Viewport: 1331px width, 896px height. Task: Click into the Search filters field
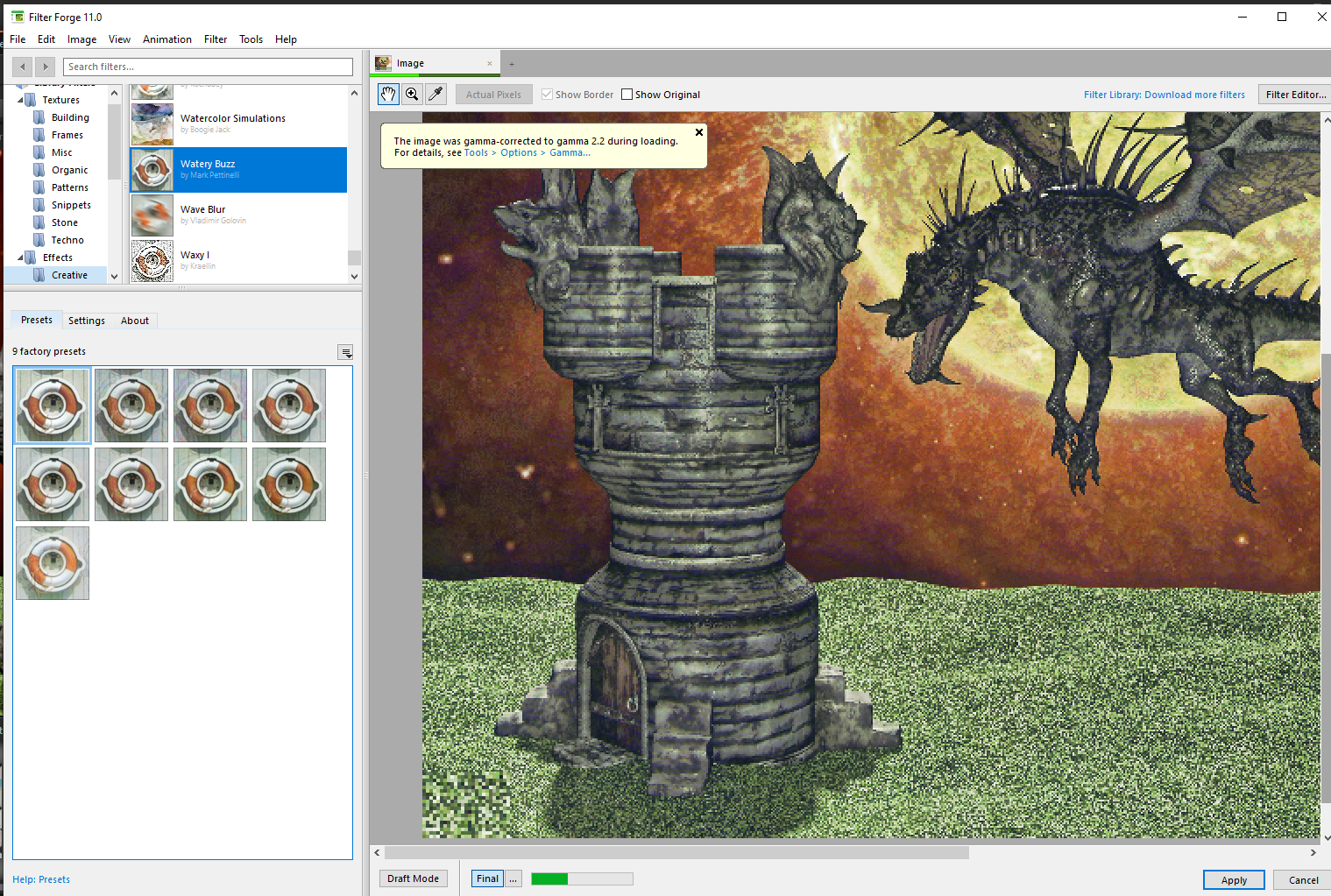click(208, 67)
